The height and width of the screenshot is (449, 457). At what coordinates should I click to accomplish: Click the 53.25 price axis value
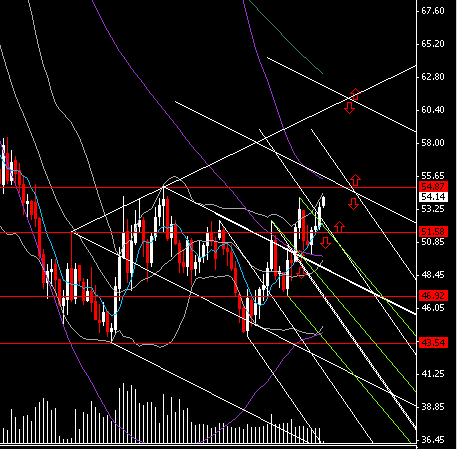tap(433, 209)
